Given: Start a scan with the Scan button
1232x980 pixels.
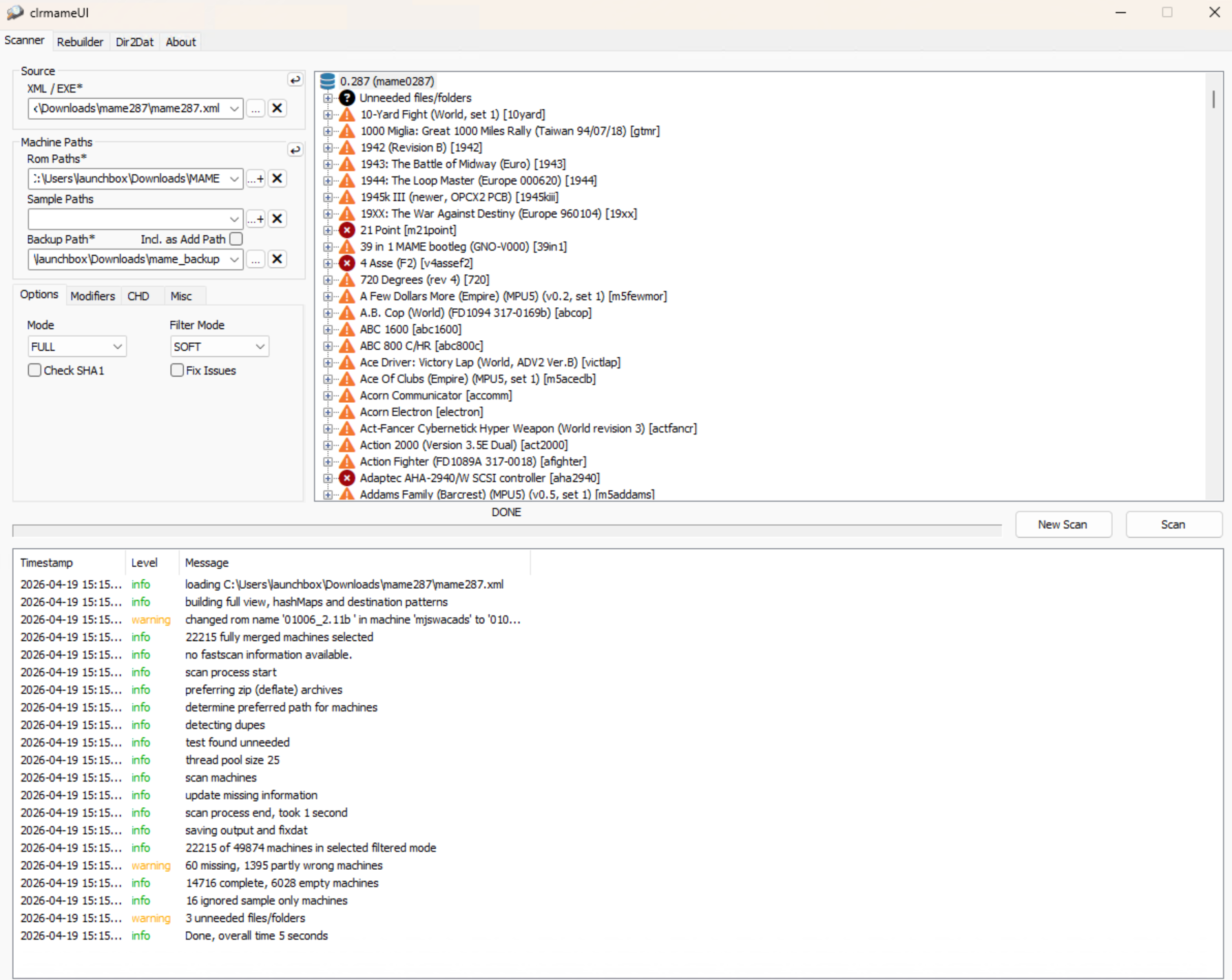Looking at the screenshot, I should [x=1173, y=525].
